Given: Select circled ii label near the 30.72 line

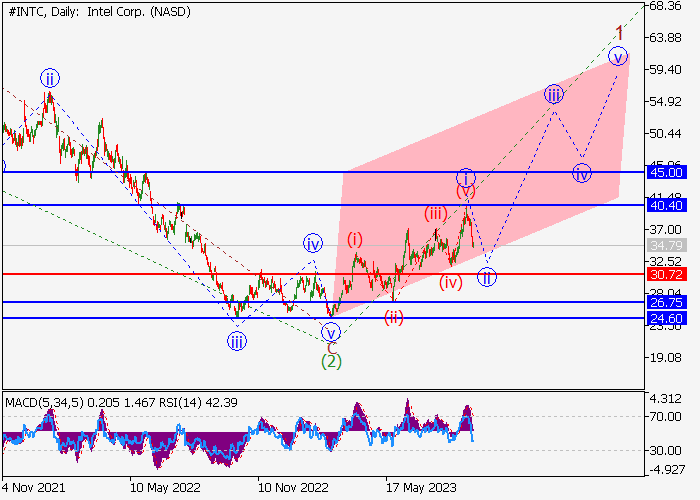Looking at the screenshot, I should (x=487, y=277).
